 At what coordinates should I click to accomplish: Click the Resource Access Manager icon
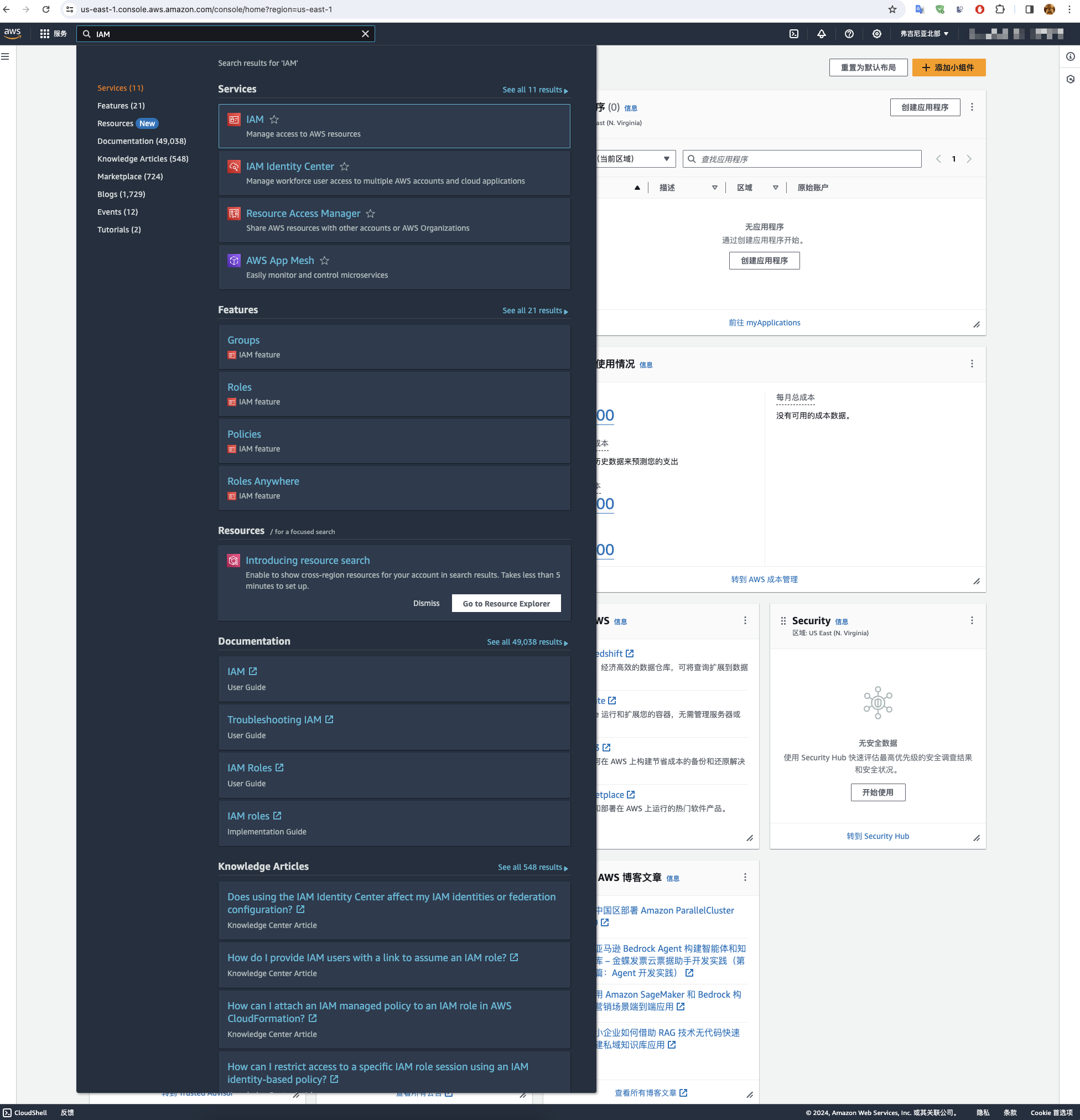click(233, 213)
